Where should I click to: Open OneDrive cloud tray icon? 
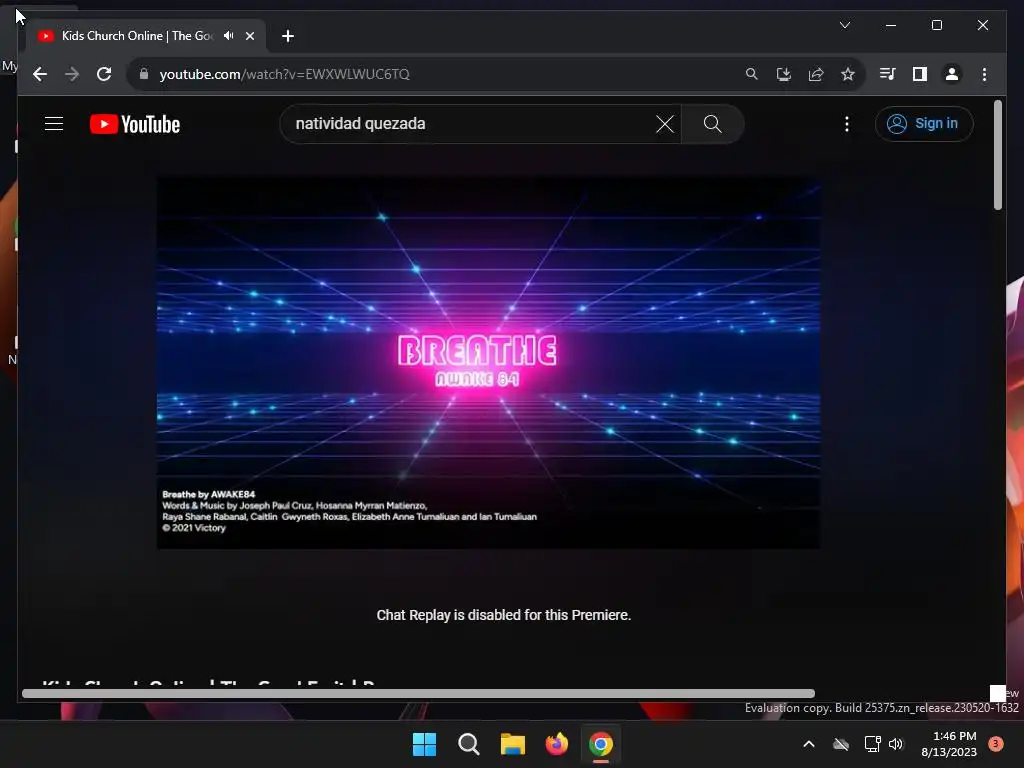tap(841, 744)
